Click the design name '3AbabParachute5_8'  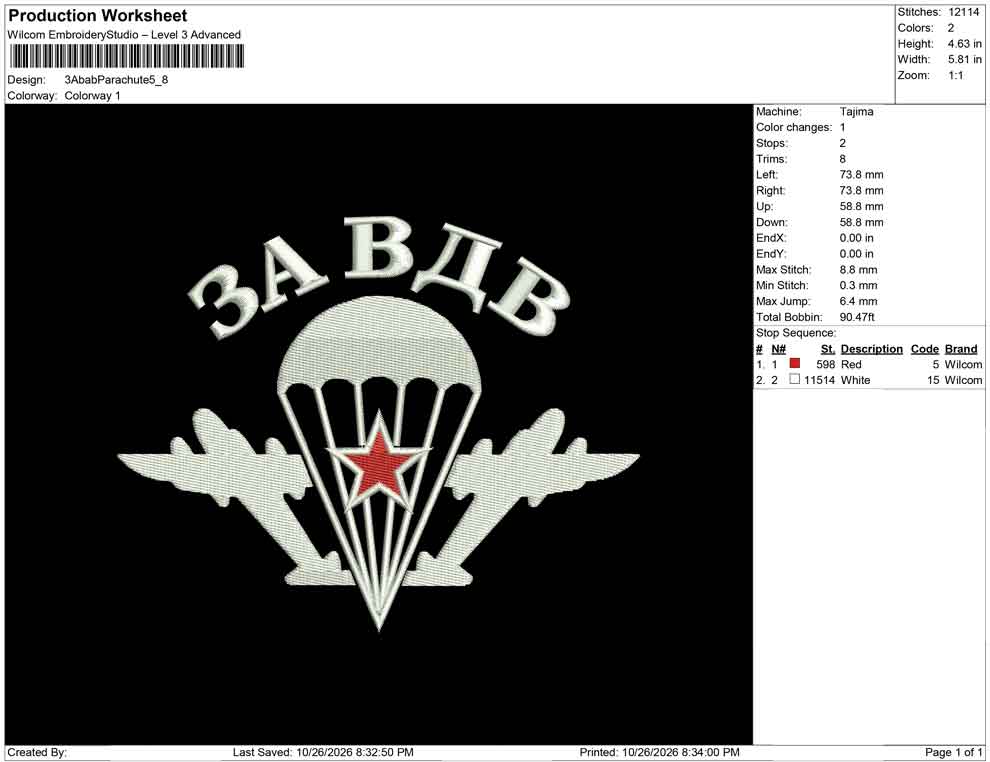[x=116, y=80]
